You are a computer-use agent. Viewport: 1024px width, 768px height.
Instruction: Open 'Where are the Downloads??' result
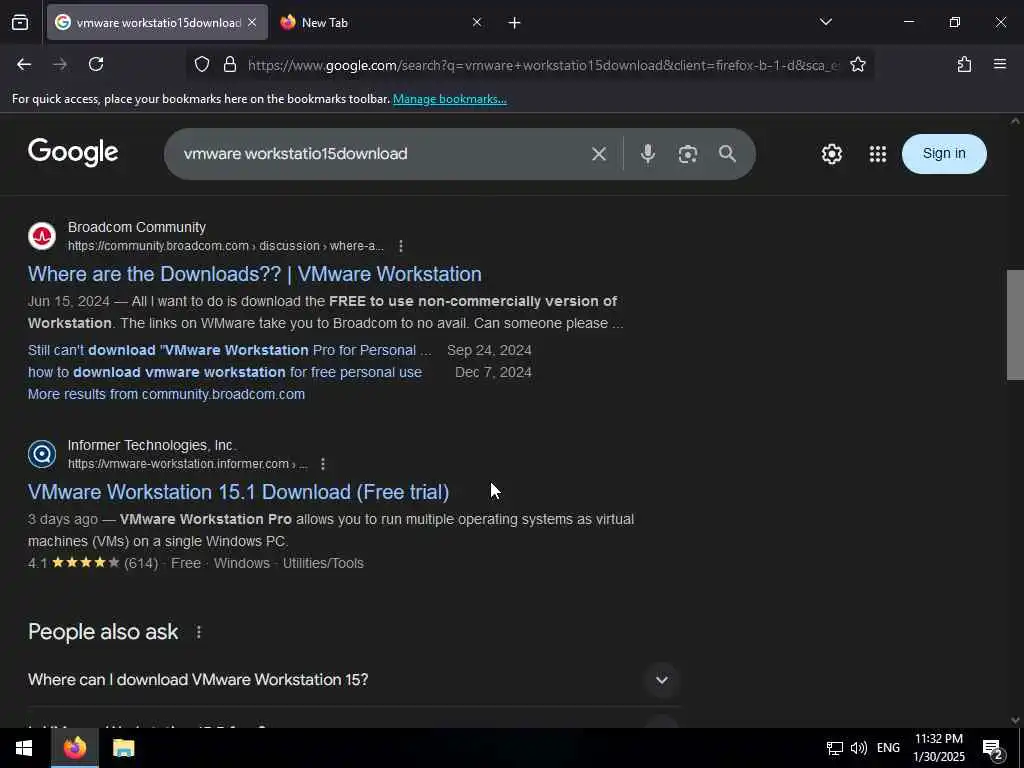click(255, 274)
